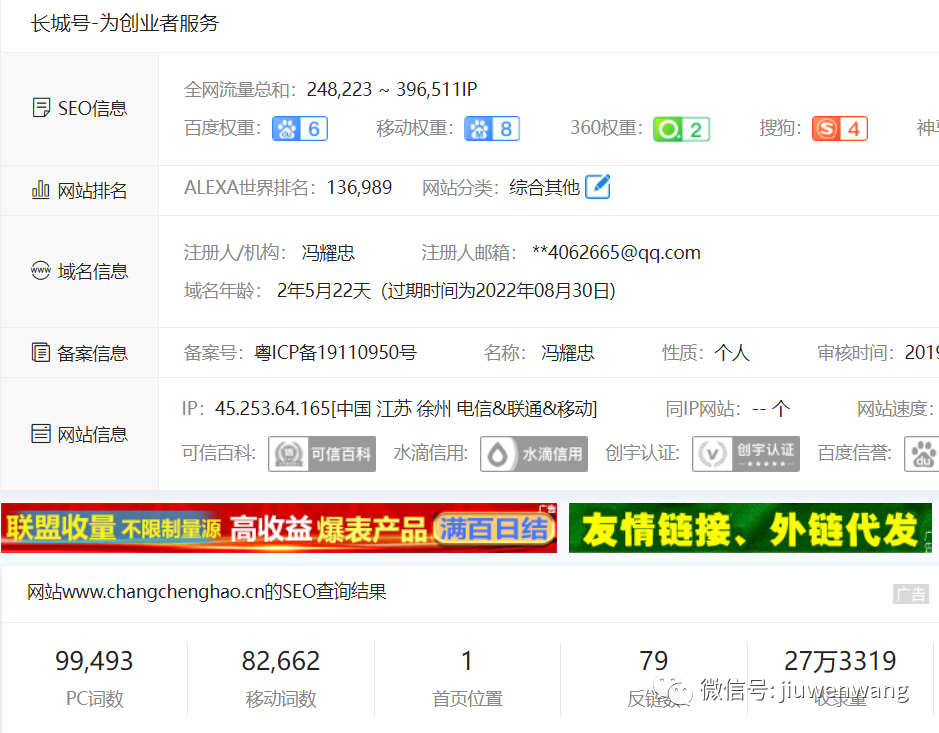Click the domain age 2年5月22天
The height and width of the screenshot is (733, 939).
tap(324, 290)
